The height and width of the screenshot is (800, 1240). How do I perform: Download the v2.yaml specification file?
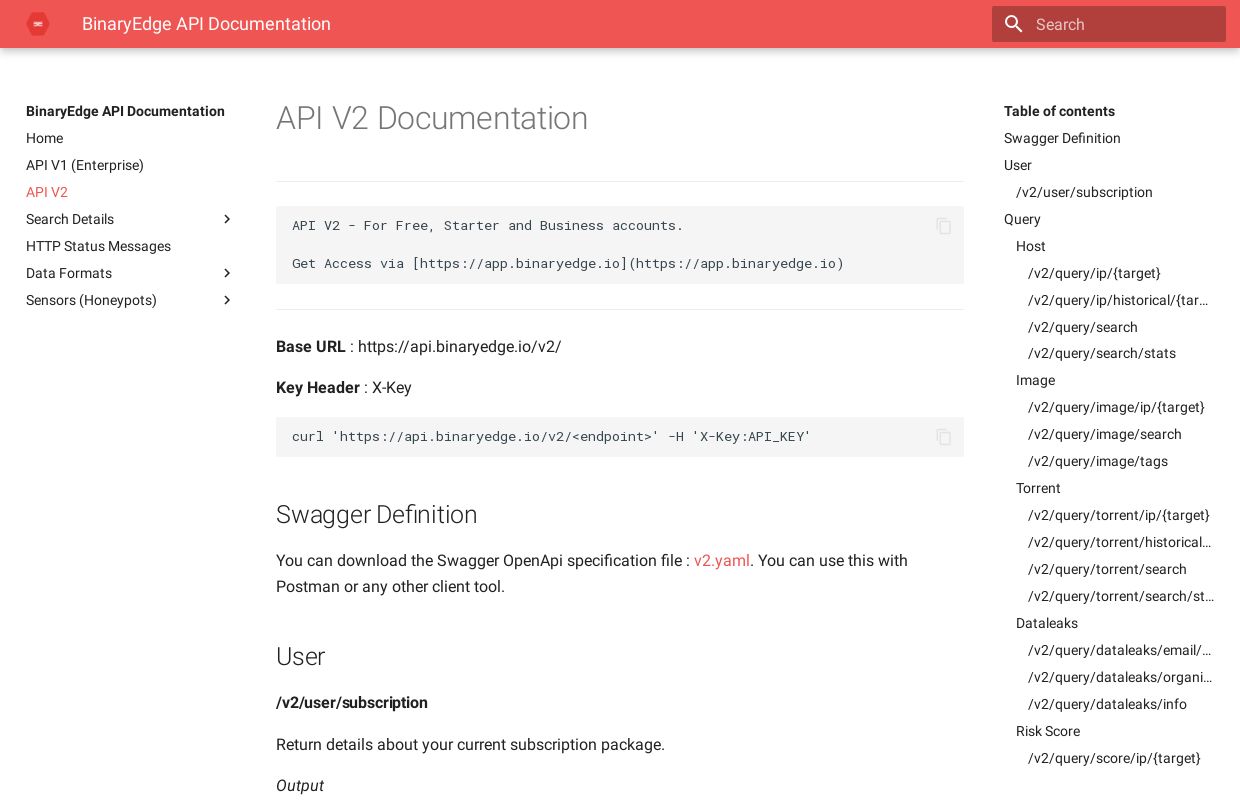(x=722, y=560)
